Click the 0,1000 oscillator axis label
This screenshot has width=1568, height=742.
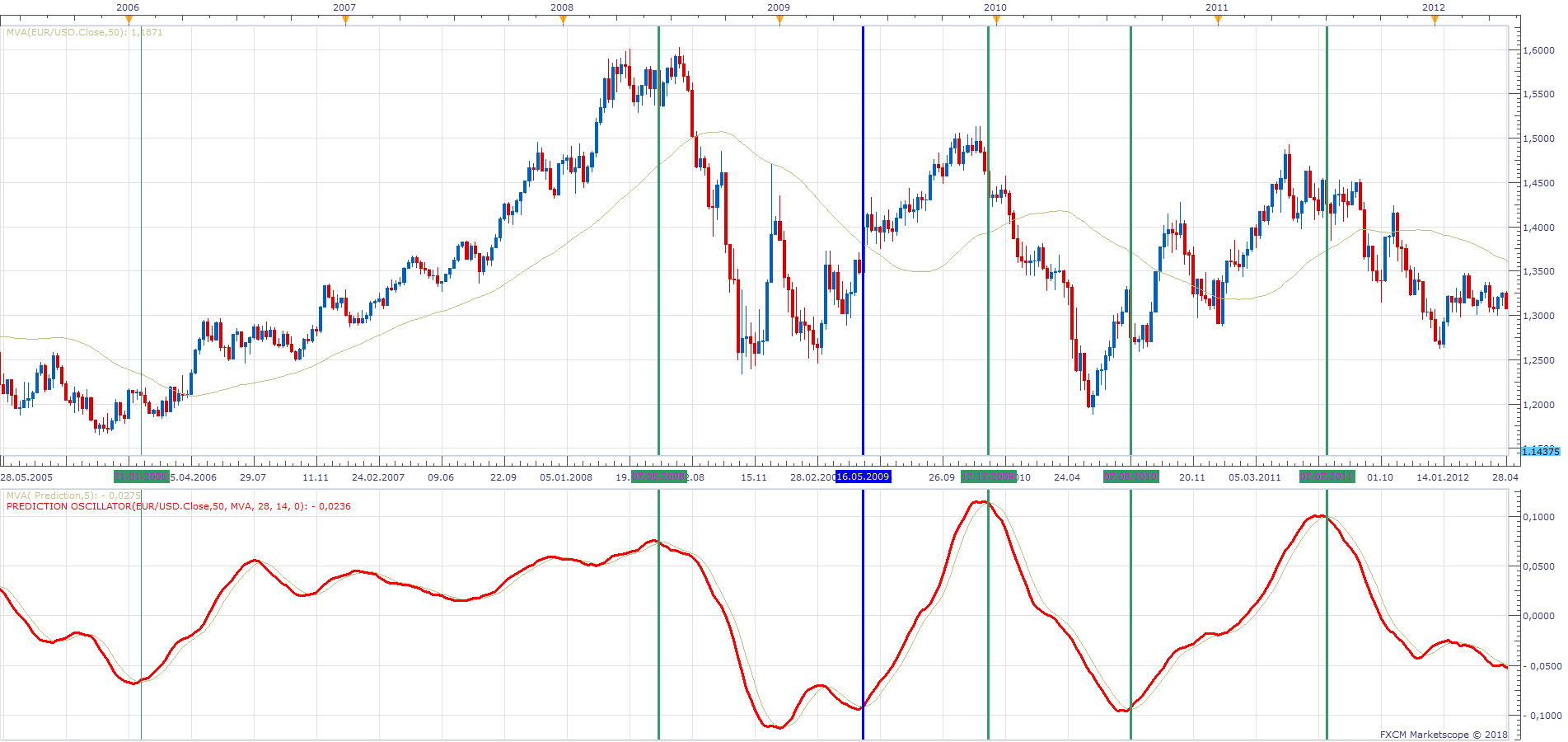click(1539, 517)
